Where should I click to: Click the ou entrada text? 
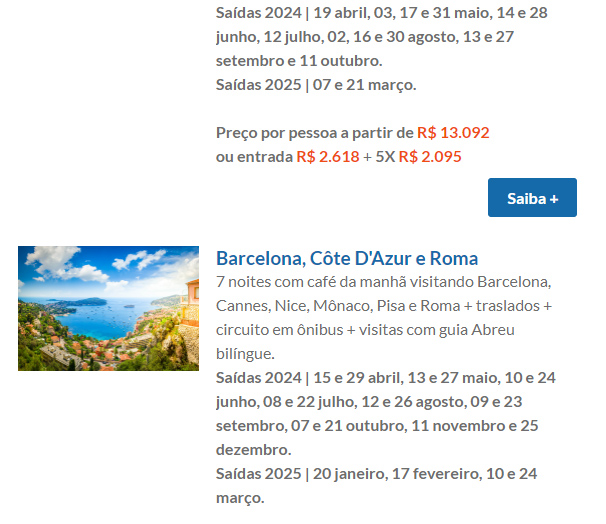click(x=254, y=157)
